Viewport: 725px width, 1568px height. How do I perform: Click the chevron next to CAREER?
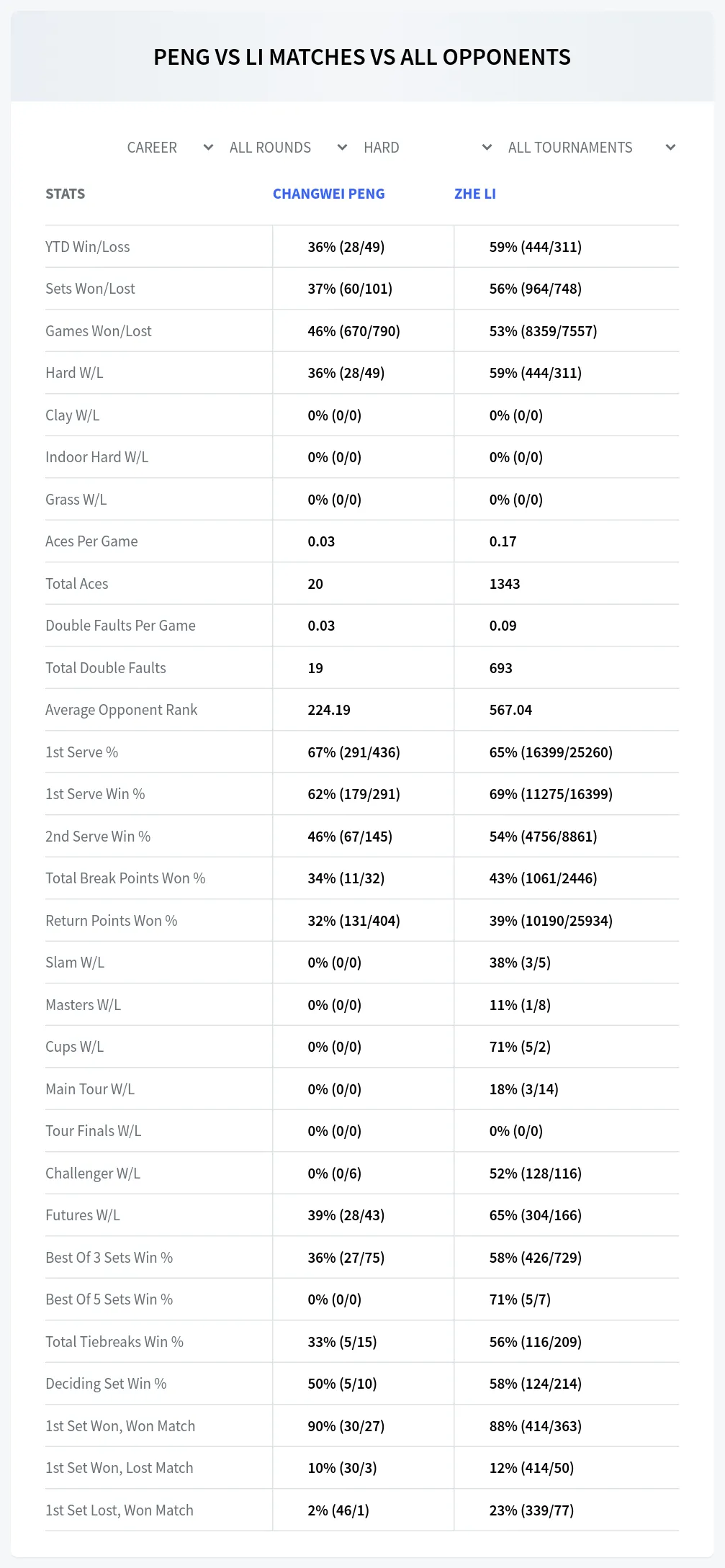pyautogui.click(x=208, y=148)
